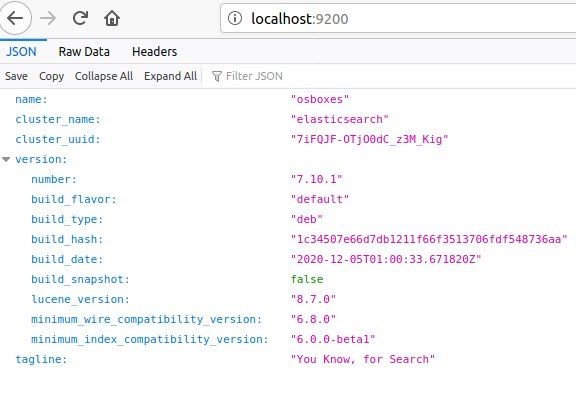Image resolution: width=576 pixels, height=399 pixels.
Task: Select the number key
Action: 54,179
